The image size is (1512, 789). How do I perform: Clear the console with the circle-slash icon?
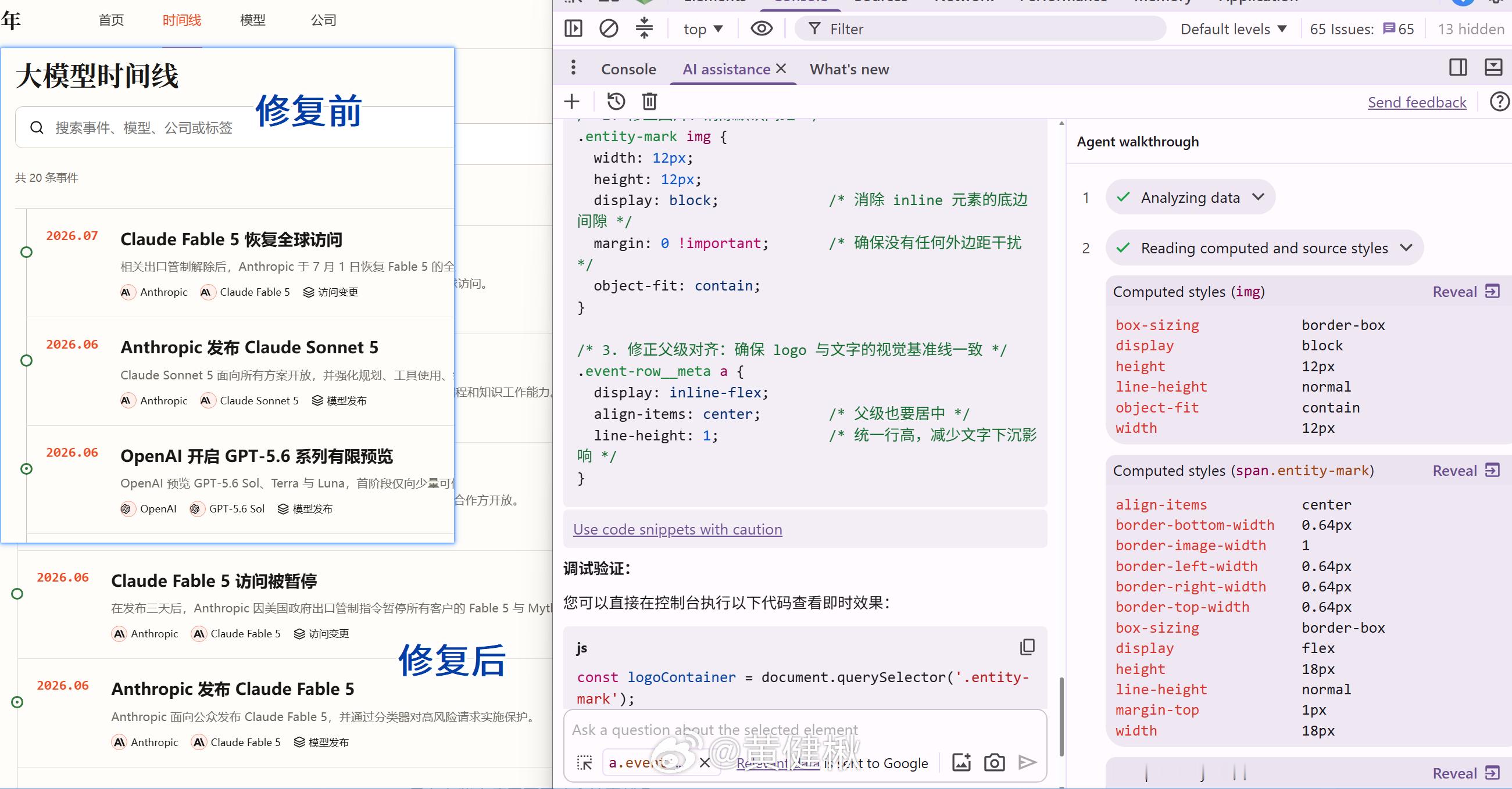(x=609, y=28)
